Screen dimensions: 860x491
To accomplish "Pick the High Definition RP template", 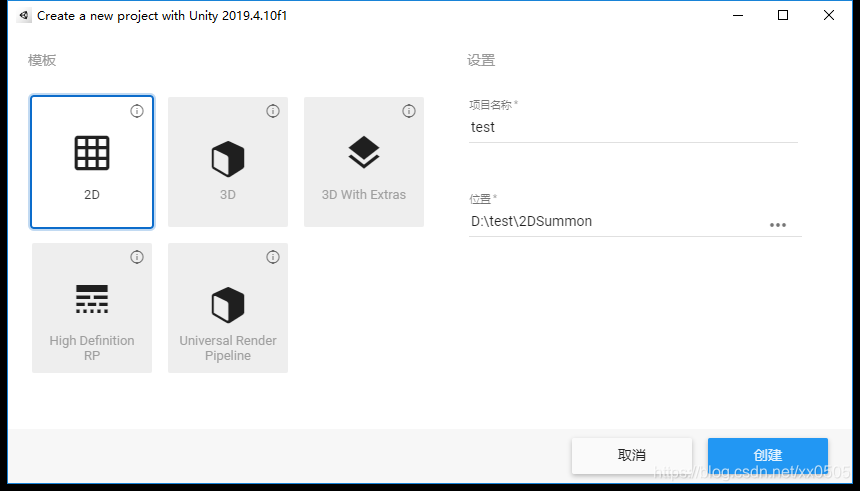I will point(92,308).
